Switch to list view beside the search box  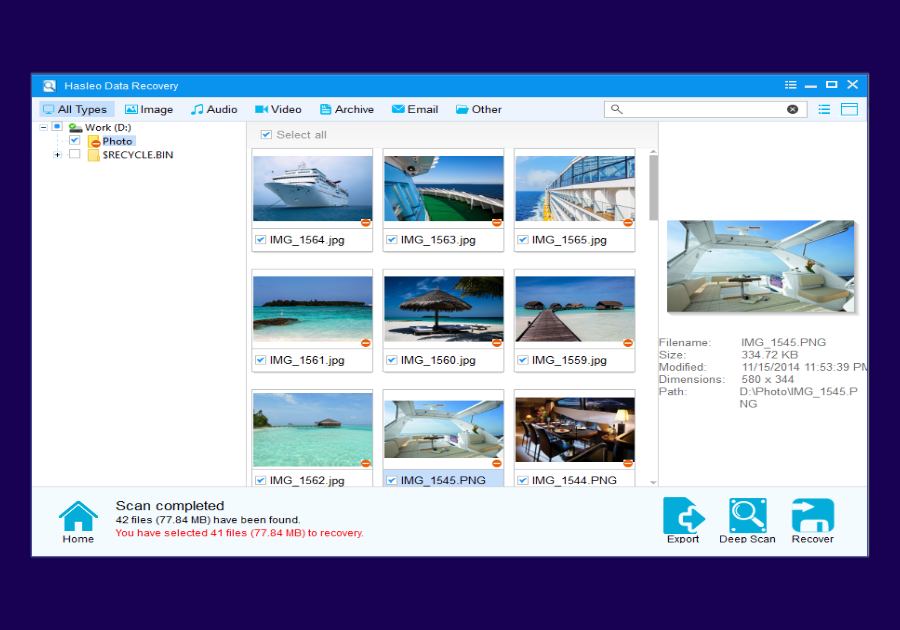click(823, 109)
